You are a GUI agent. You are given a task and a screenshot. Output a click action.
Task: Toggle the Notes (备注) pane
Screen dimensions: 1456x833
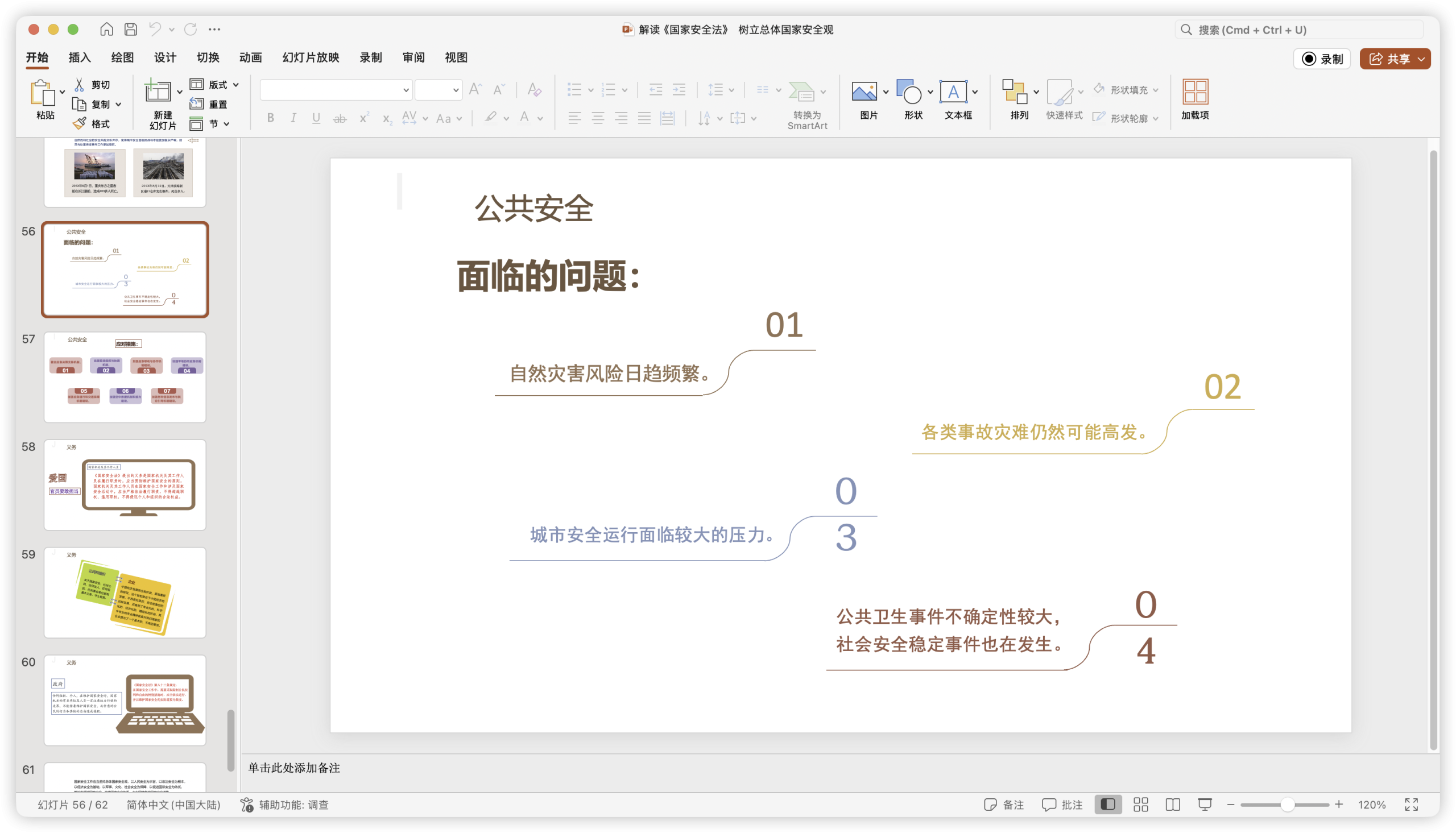(1004, 805)
